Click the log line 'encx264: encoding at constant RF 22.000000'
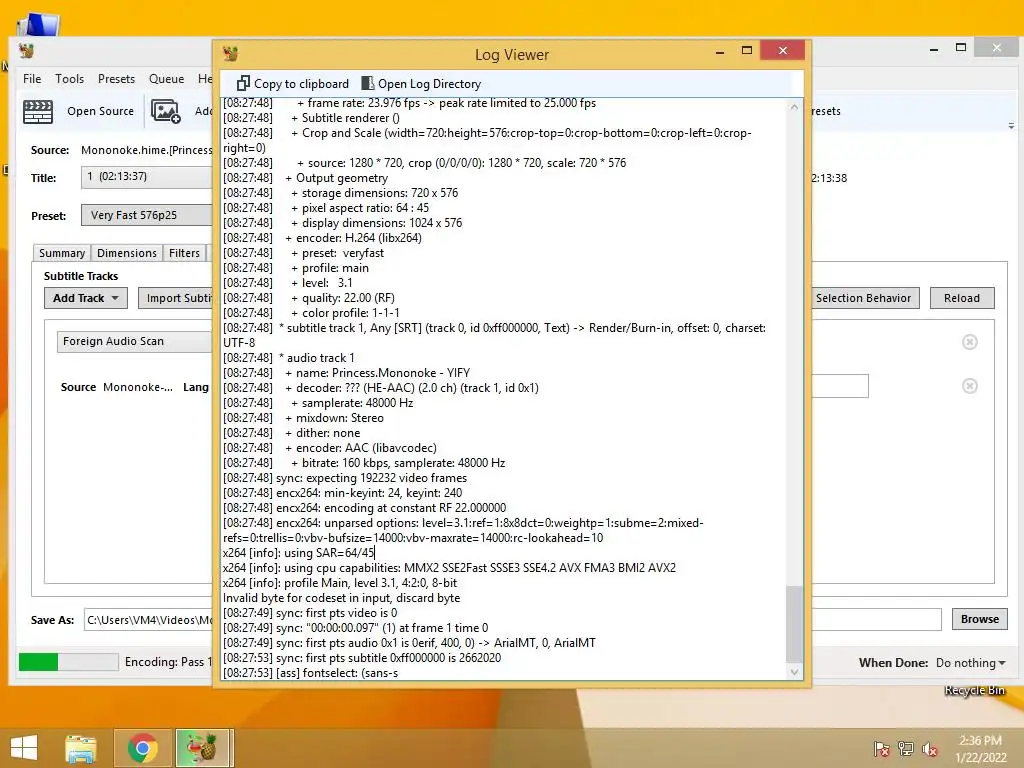The image size is (1024, 768). click(x=391, y=508)
